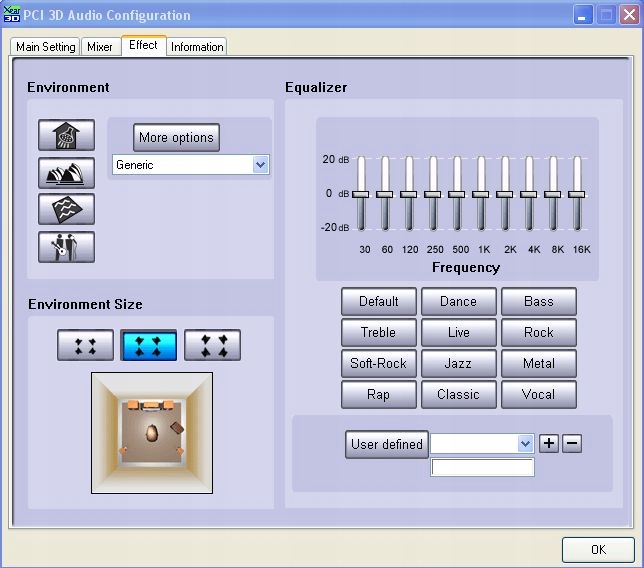Open the user defined presets dropdown
Screen dimensions: 644x568
pos(525,444)
